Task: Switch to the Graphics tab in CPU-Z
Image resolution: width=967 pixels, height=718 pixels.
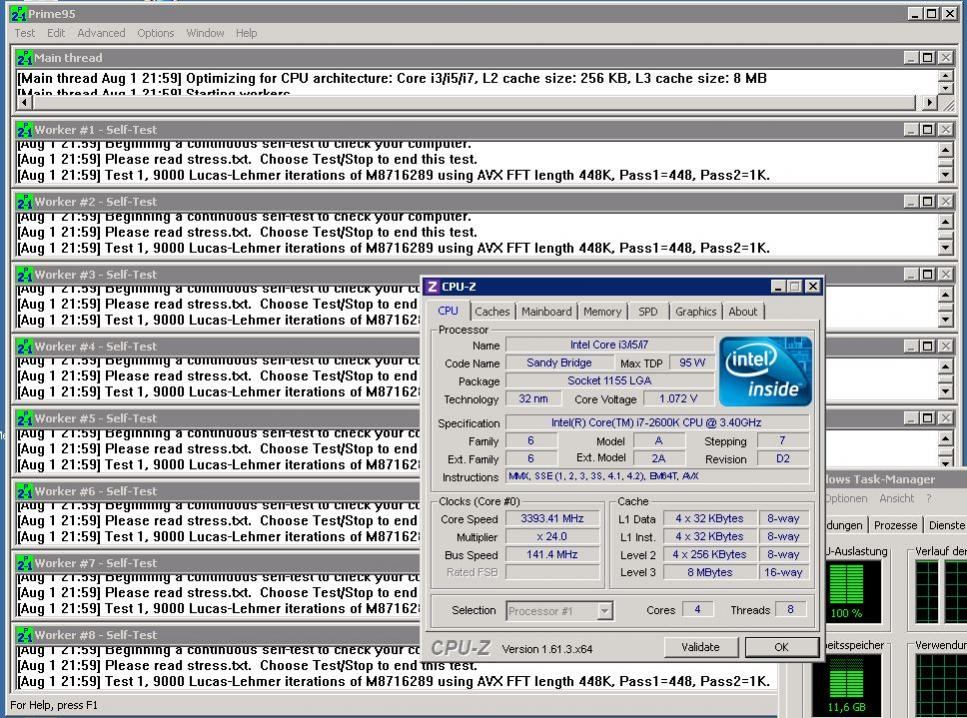Action: click(696, 312)
